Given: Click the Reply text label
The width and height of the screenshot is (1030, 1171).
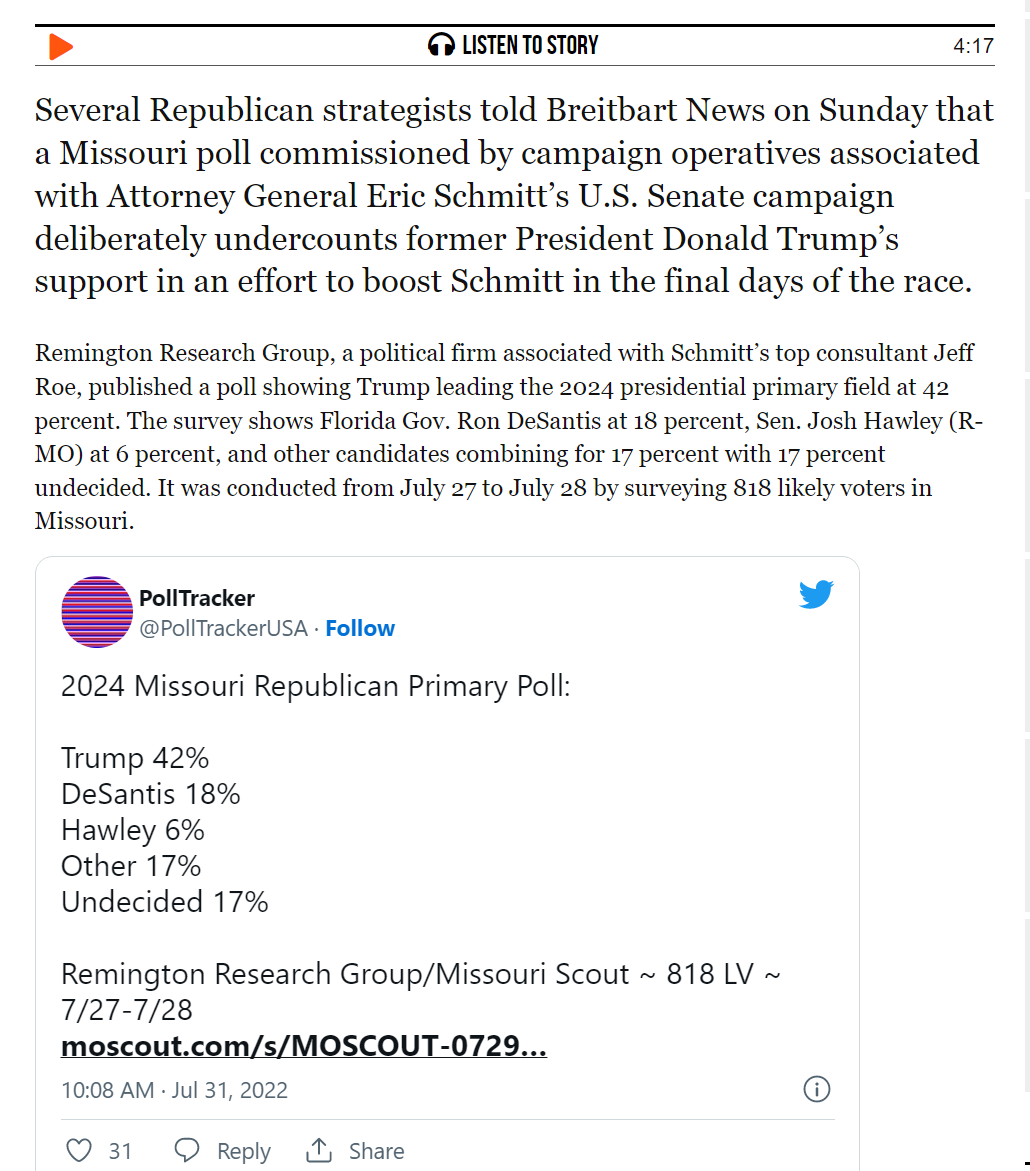Looking at the screenshot, I should 244,1151.
